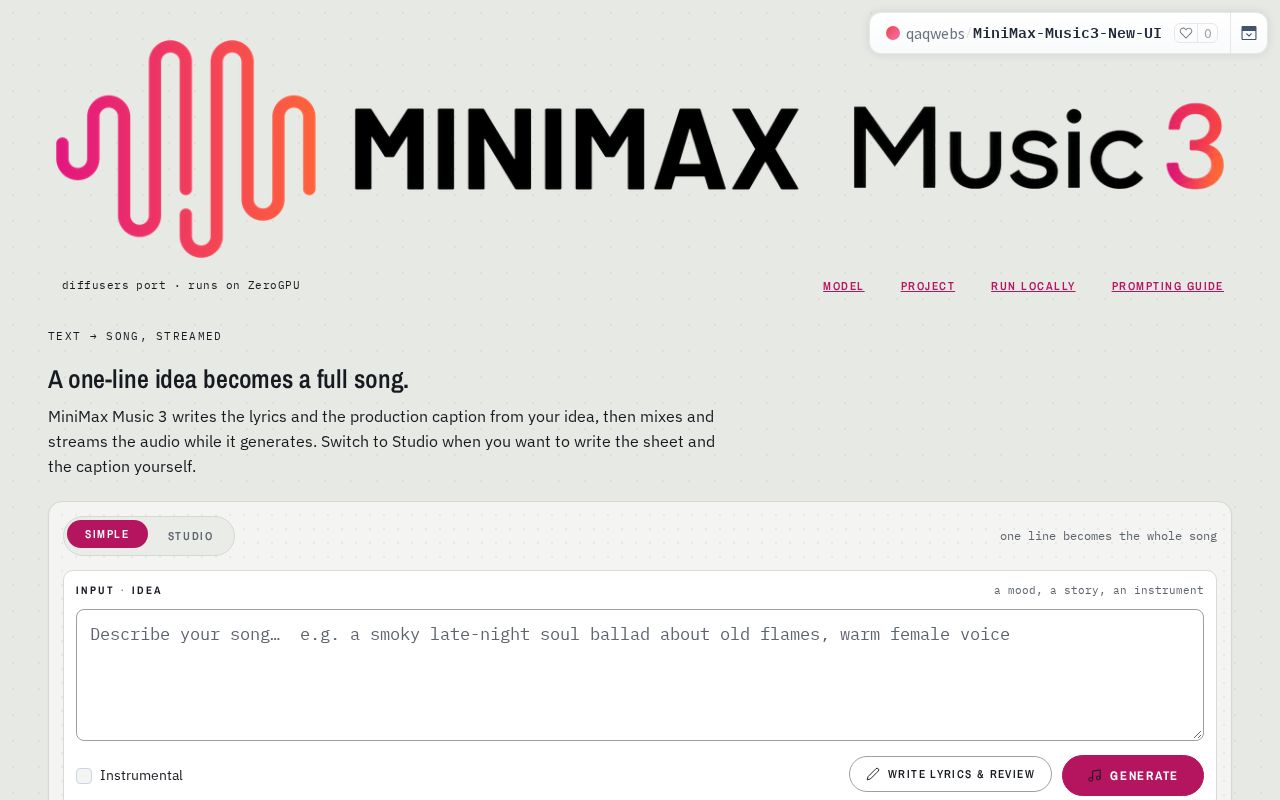Open the RUN LOCALLY link
The width and height of the screenshot is (1280, 800).
(x=1033, y=286)
